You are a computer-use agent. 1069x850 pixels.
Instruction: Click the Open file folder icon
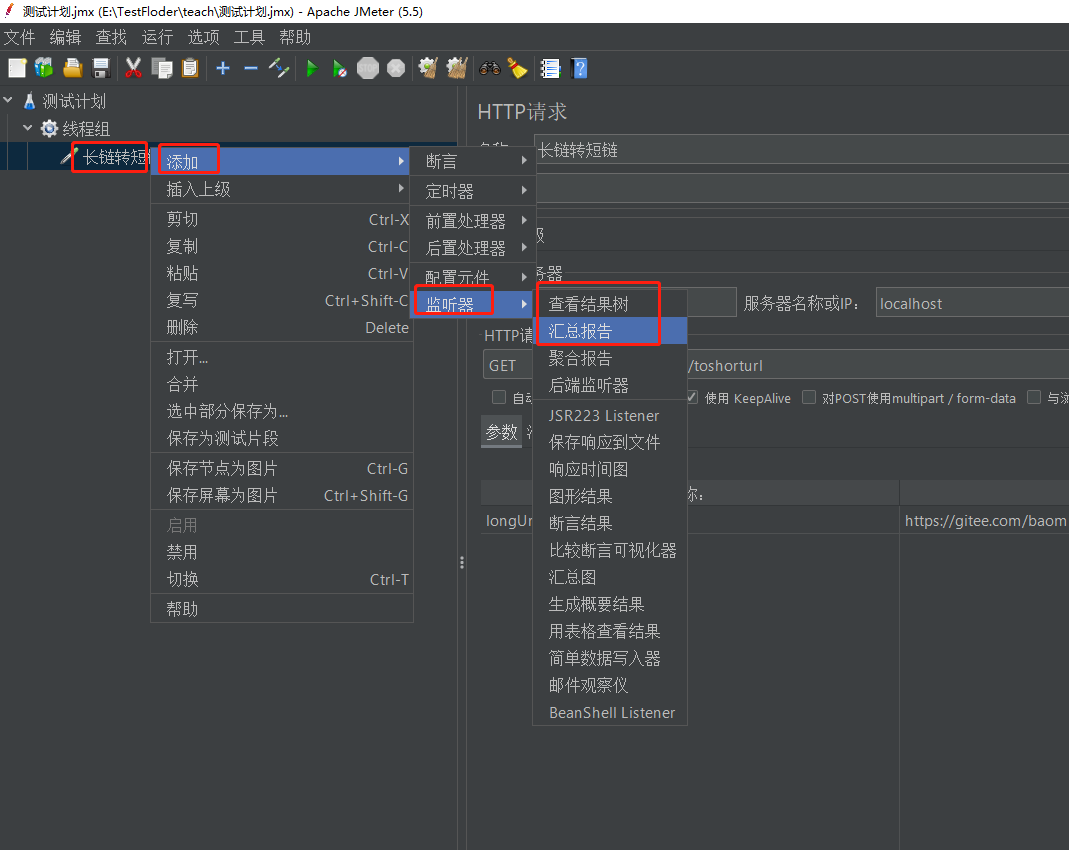[72, 68]
